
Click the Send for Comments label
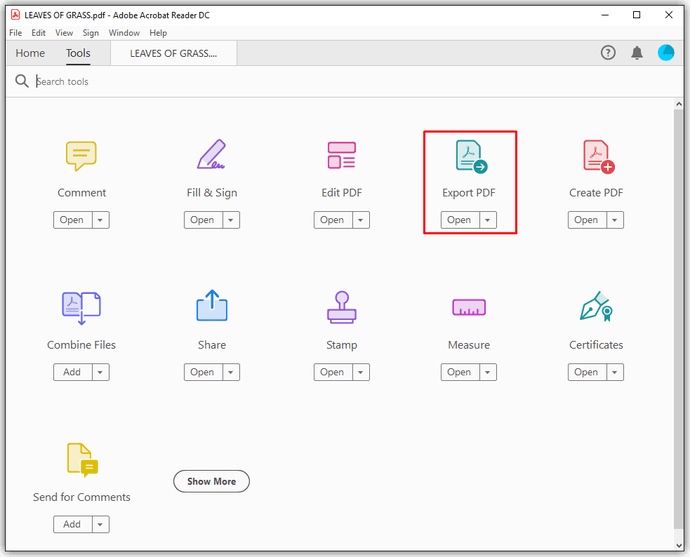82,497
